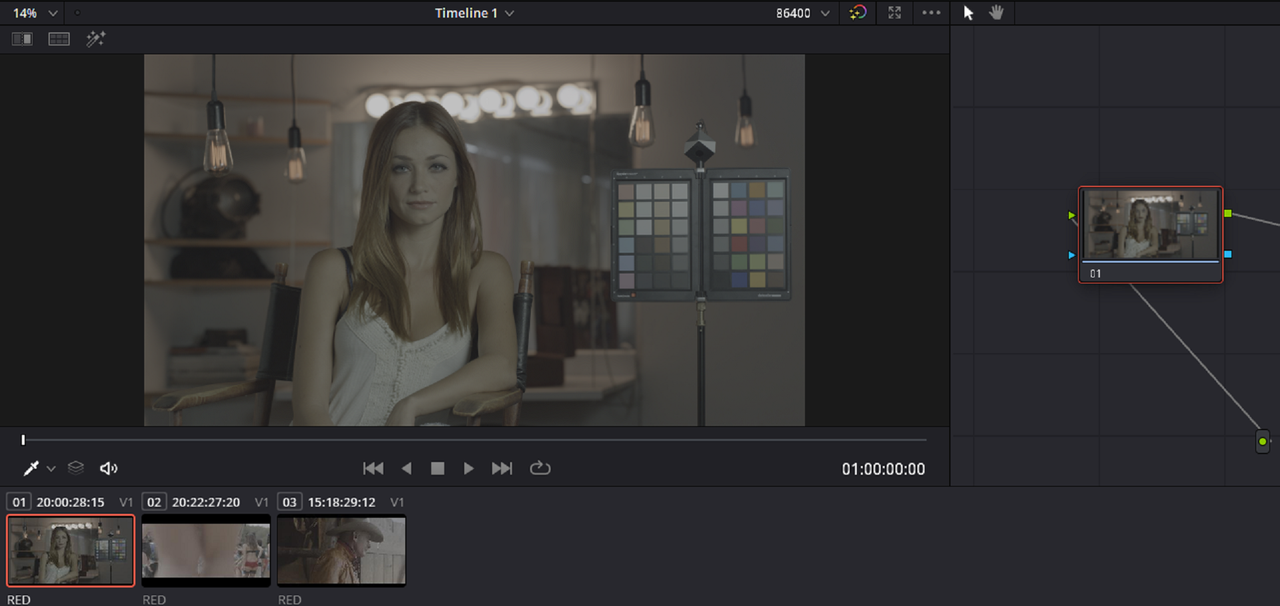The height and width of the screenshot is (606, 1280).
Task: Expand the eyedropper tool mode chevron
Action: (50, 468)
